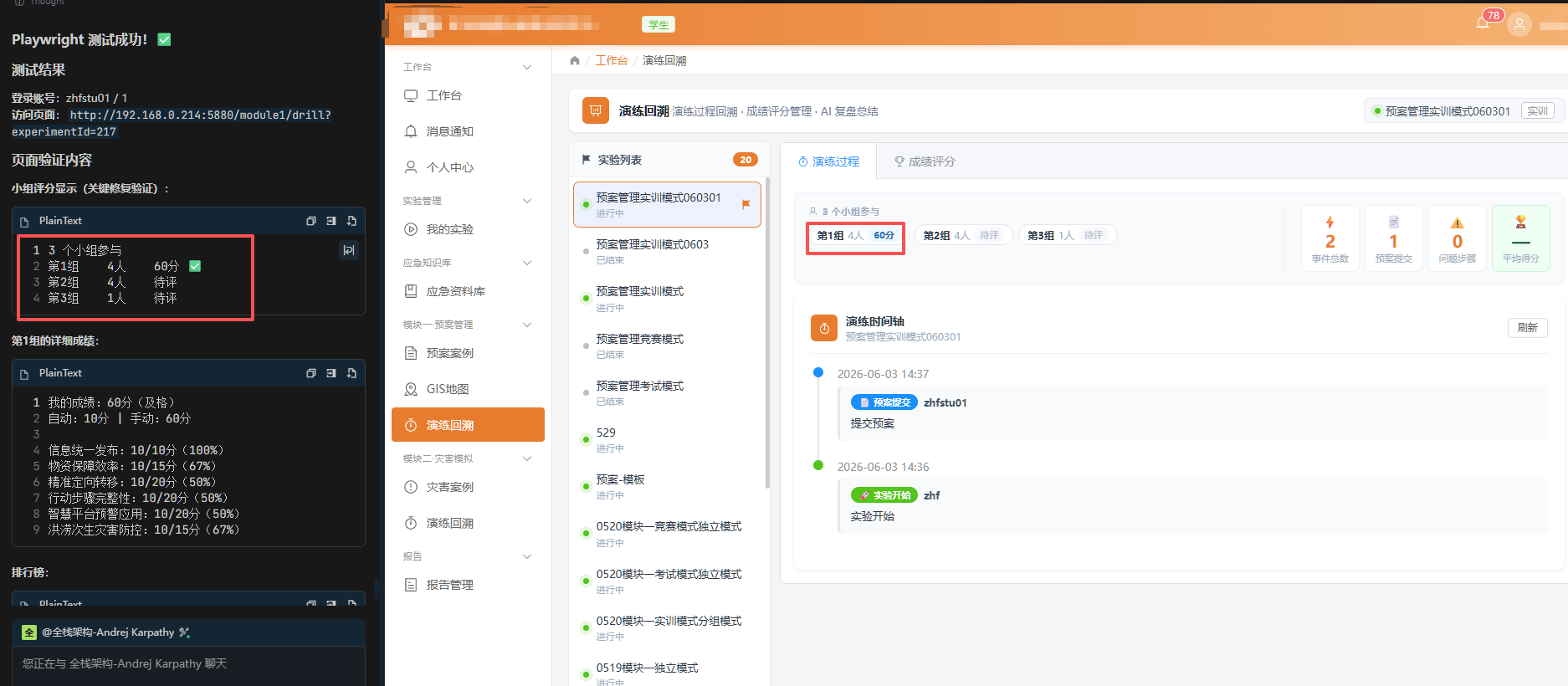Copy the code block listing 3 个小组参与
This screenshot has width=1568, height=686.
tap(311, 221)
